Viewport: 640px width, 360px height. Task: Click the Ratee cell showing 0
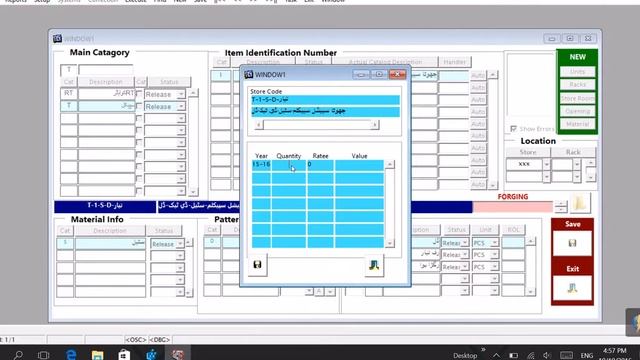pyautogui.click(x=320, y=164)
